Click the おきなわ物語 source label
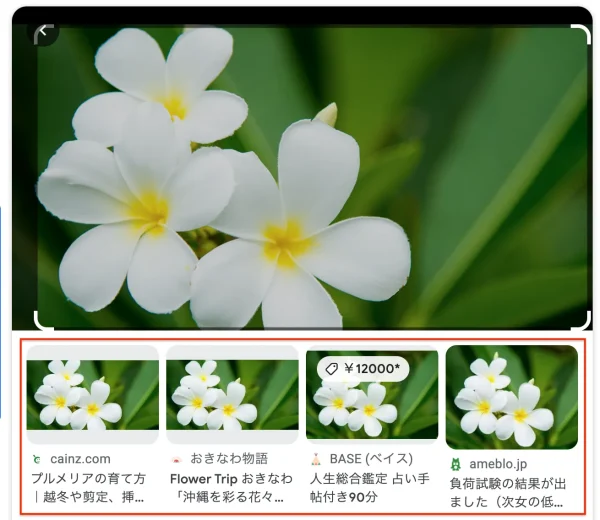This screenshot has width=600, height=520. click(x=229, y=458)
